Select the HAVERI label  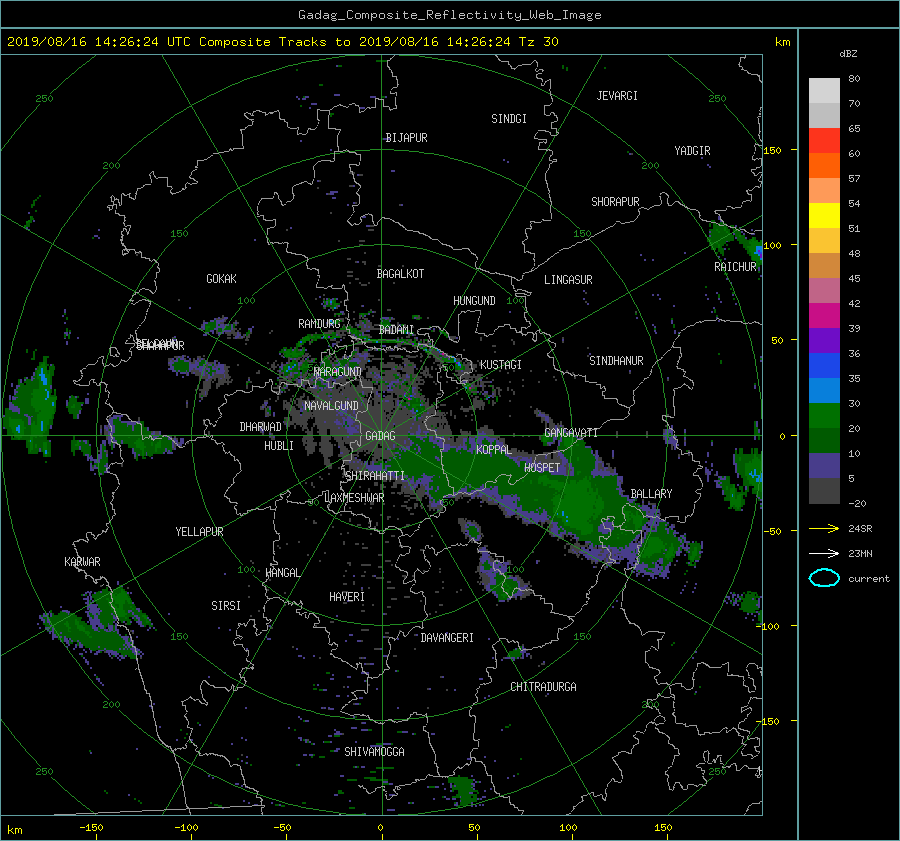(x=347, y=597)
